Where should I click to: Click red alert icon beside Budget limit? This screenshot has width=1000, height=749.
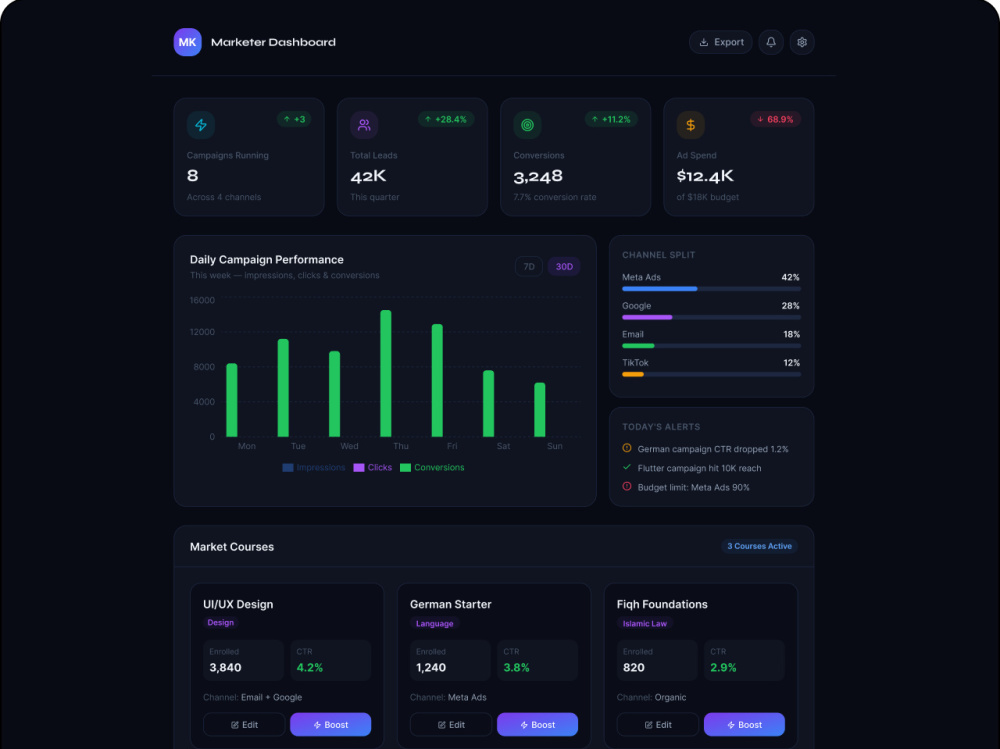click(x=627, y=487)
